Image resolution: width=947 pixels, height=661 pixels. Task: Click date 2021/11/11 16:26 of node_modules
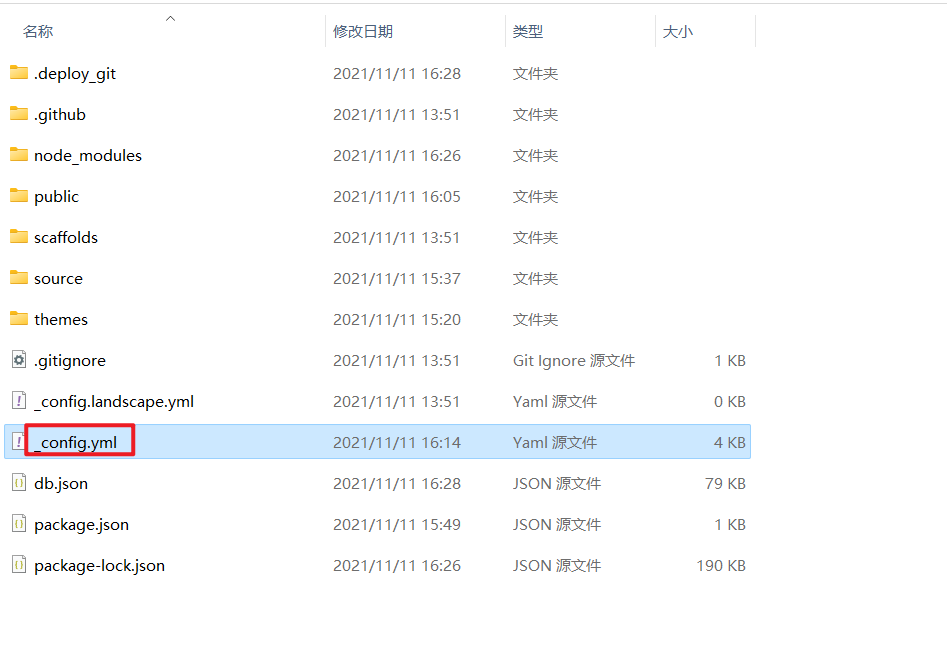pyautogui.click(x=397, y=156)
